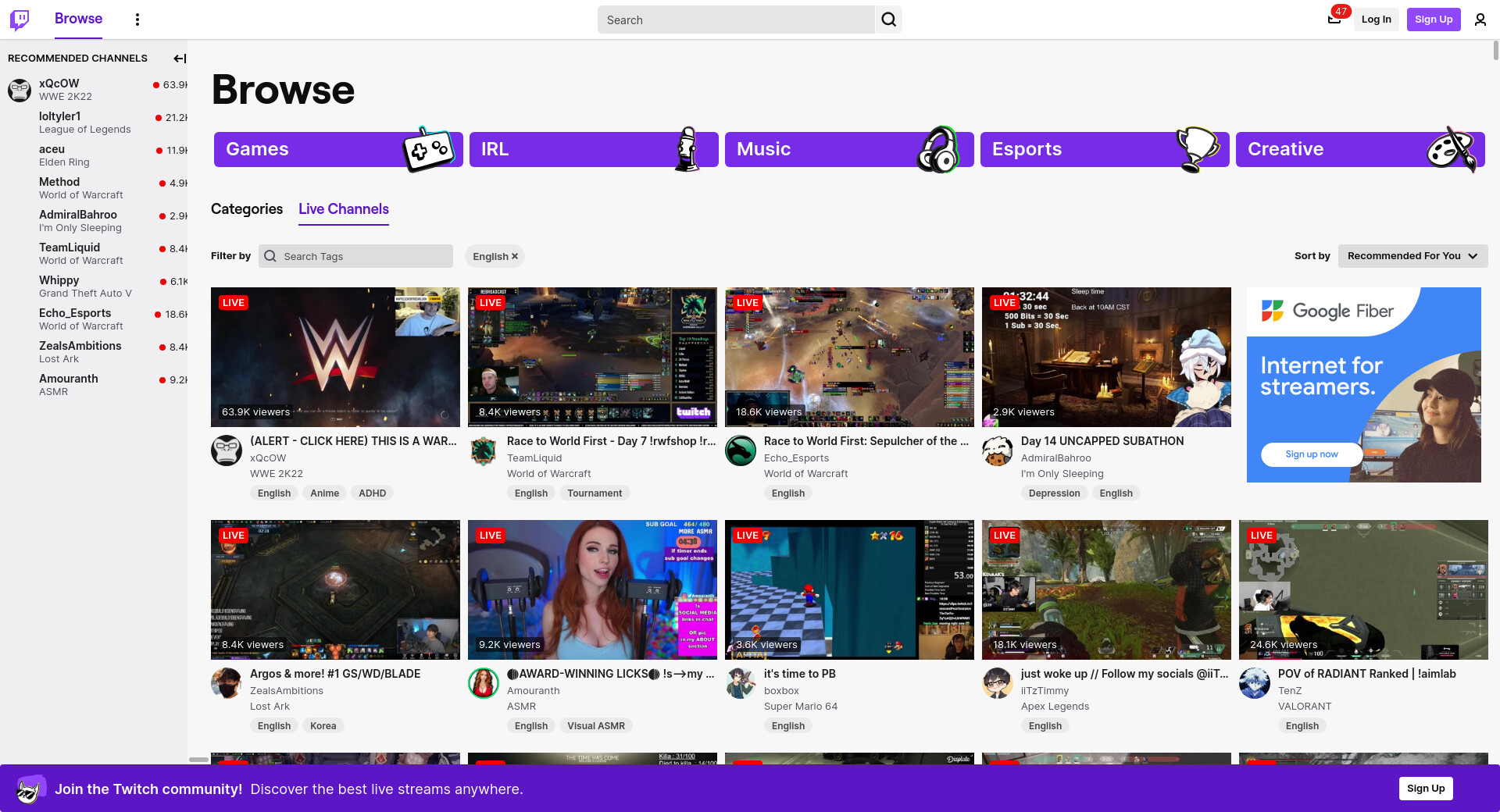Click Sign up now in Google Fiber ad

coord(1312,454)
